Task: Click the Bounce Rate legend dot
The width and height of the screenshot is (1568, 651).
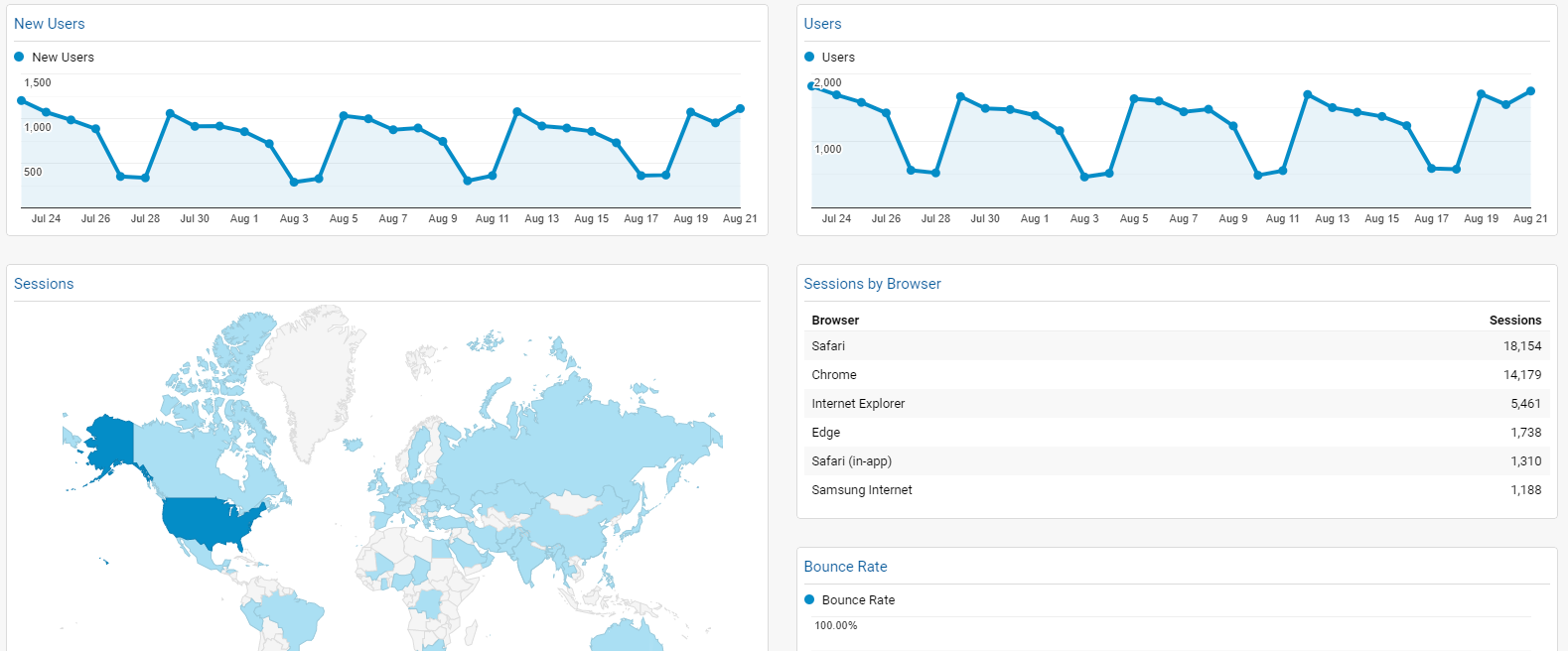Action: [x=809, y=599]
